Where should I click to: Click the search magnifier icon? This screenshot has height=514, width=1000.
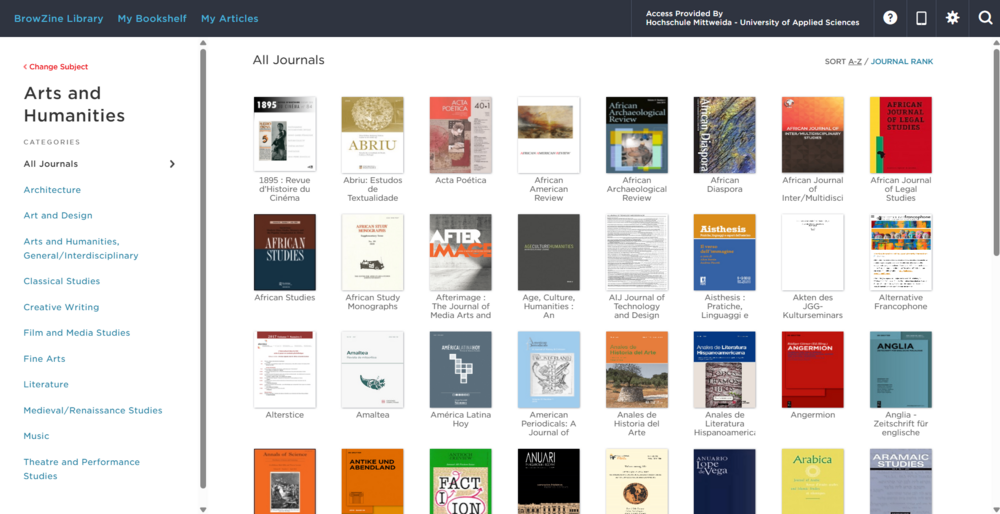point(985,18)
